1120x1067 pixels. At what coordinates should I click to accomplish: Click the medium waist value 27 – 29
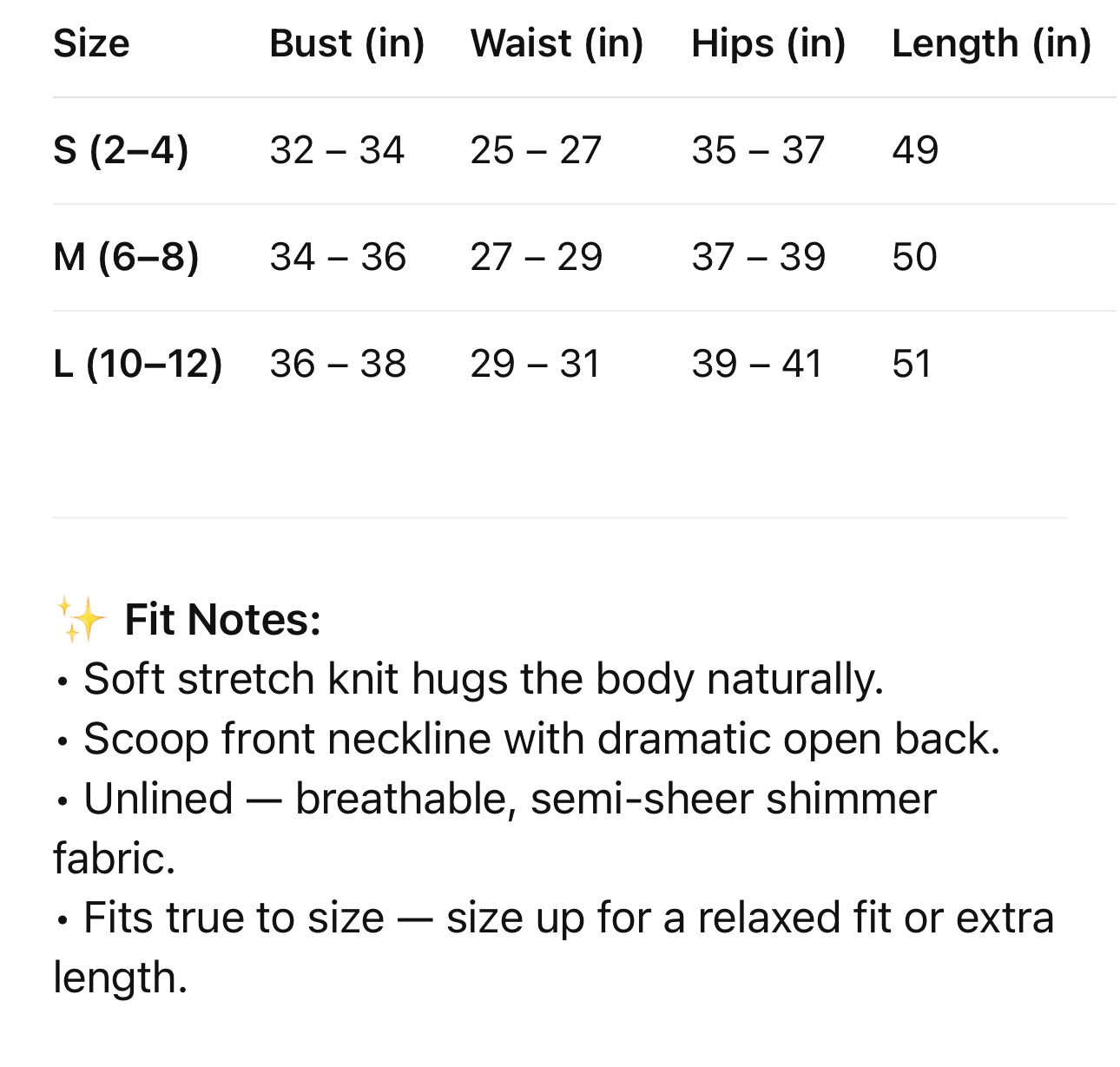(536, 257)
